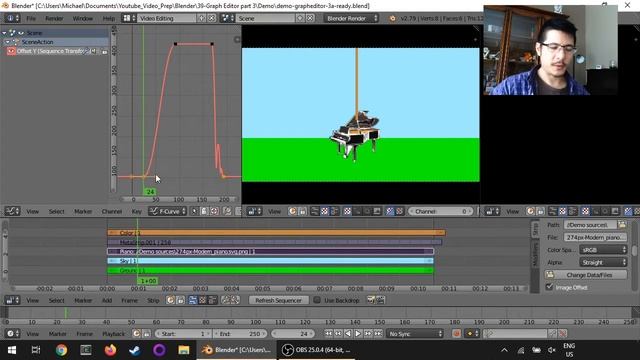Open the graph editor Key menu
This screenshot has height=360, width=640.
coord(137,211)
